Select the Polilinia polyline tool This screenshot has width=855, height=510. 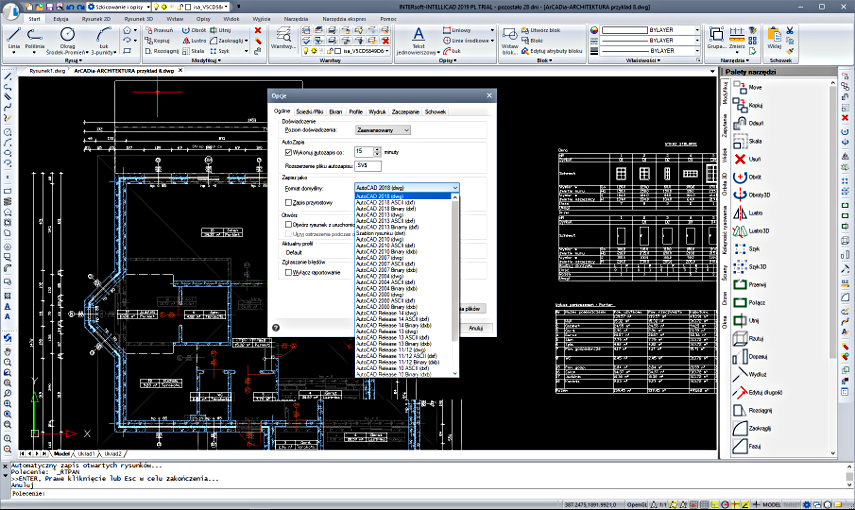pyautogui.click(x=34, y=38)
